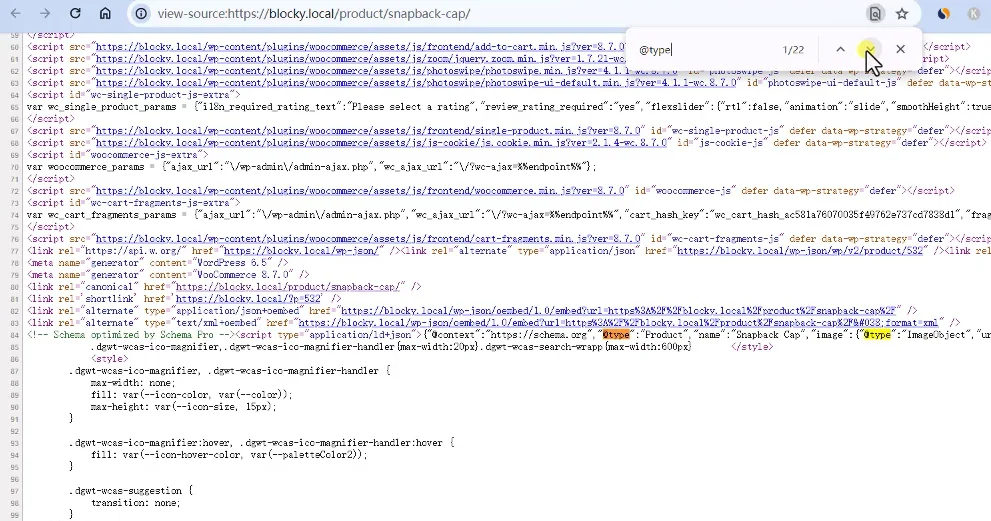Open the blocky.local/wp-json/ link
The height and width of the screenshot is (521, 991).
point(301,251)
